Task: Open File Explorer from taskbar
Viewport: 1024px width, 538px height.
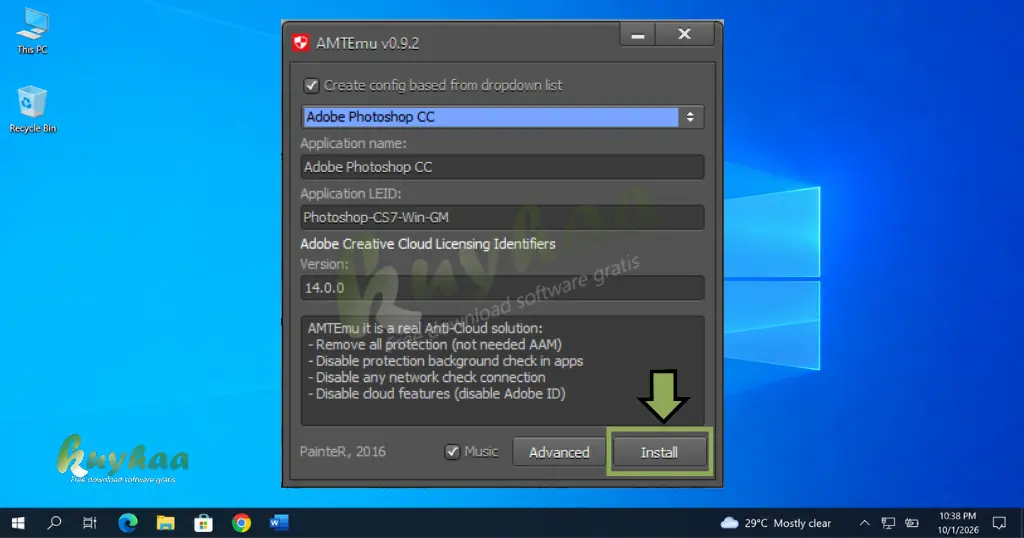Action: click(166, 523)
